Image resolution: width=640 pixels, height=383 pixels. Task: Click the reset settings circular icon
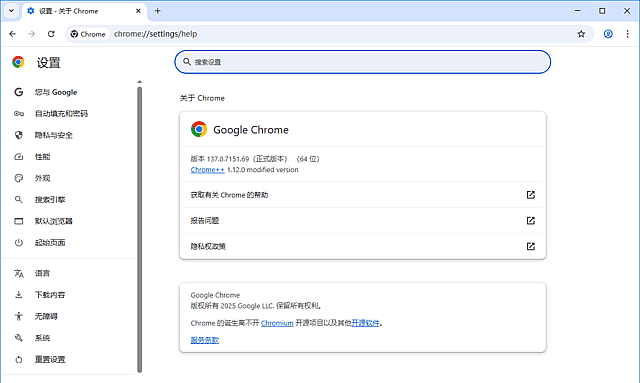point(19,360)
